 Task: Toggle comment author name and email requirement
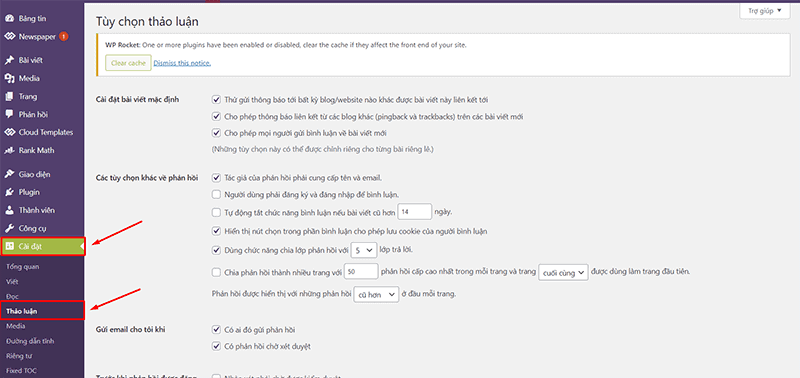coord(216,178)
